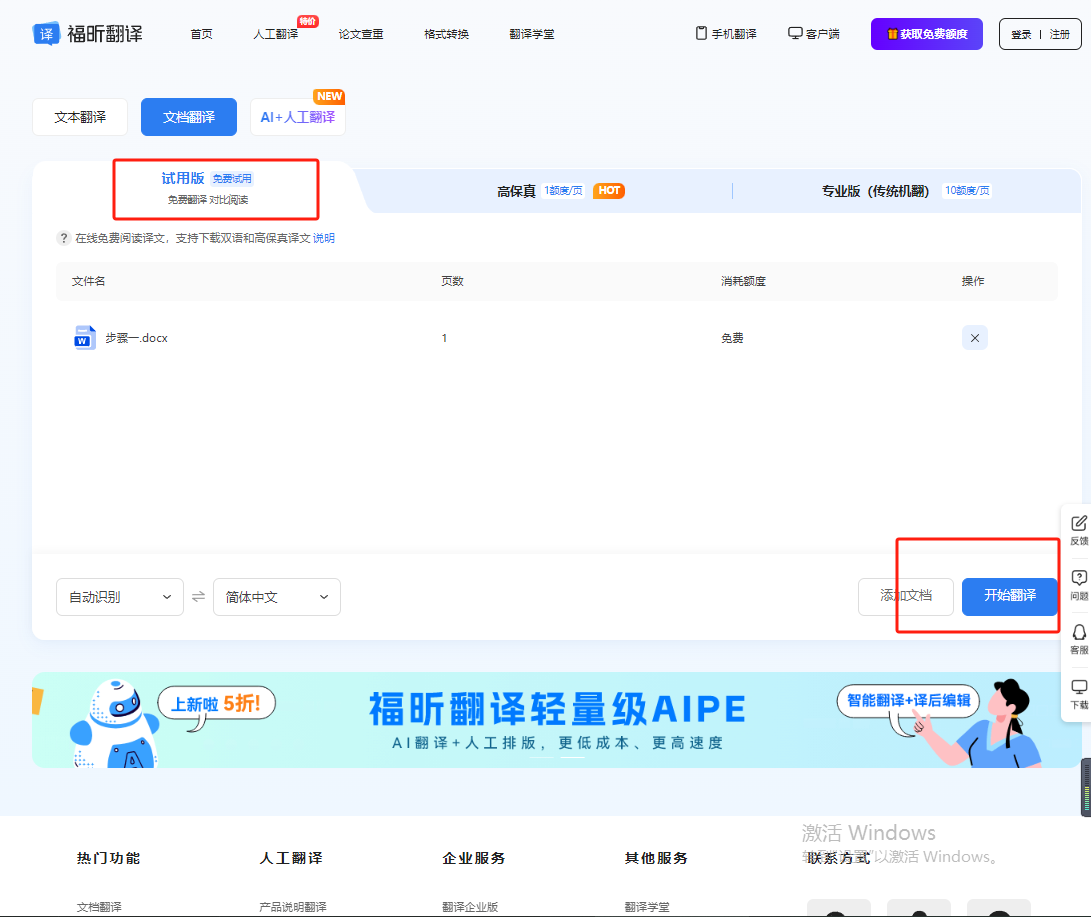Viewport: 1091px width, 917px height.
Task: Click the 热门功能 footer heading
Action: (x=109, y=858)
